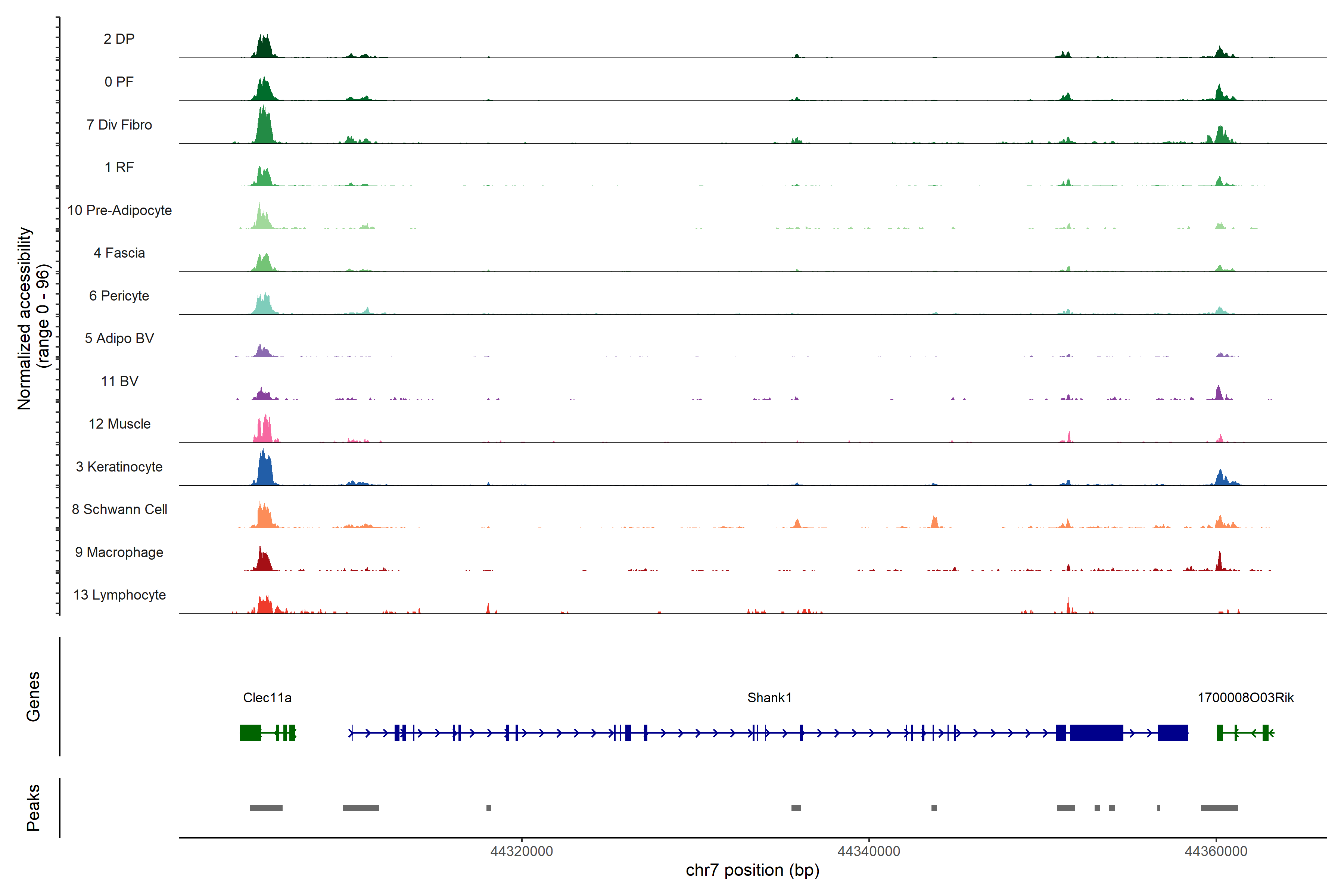Click the 44340000 x-axis tick label
This screenshot has width=1344, height=896.
pyautogui.click(x=869, y=852)
